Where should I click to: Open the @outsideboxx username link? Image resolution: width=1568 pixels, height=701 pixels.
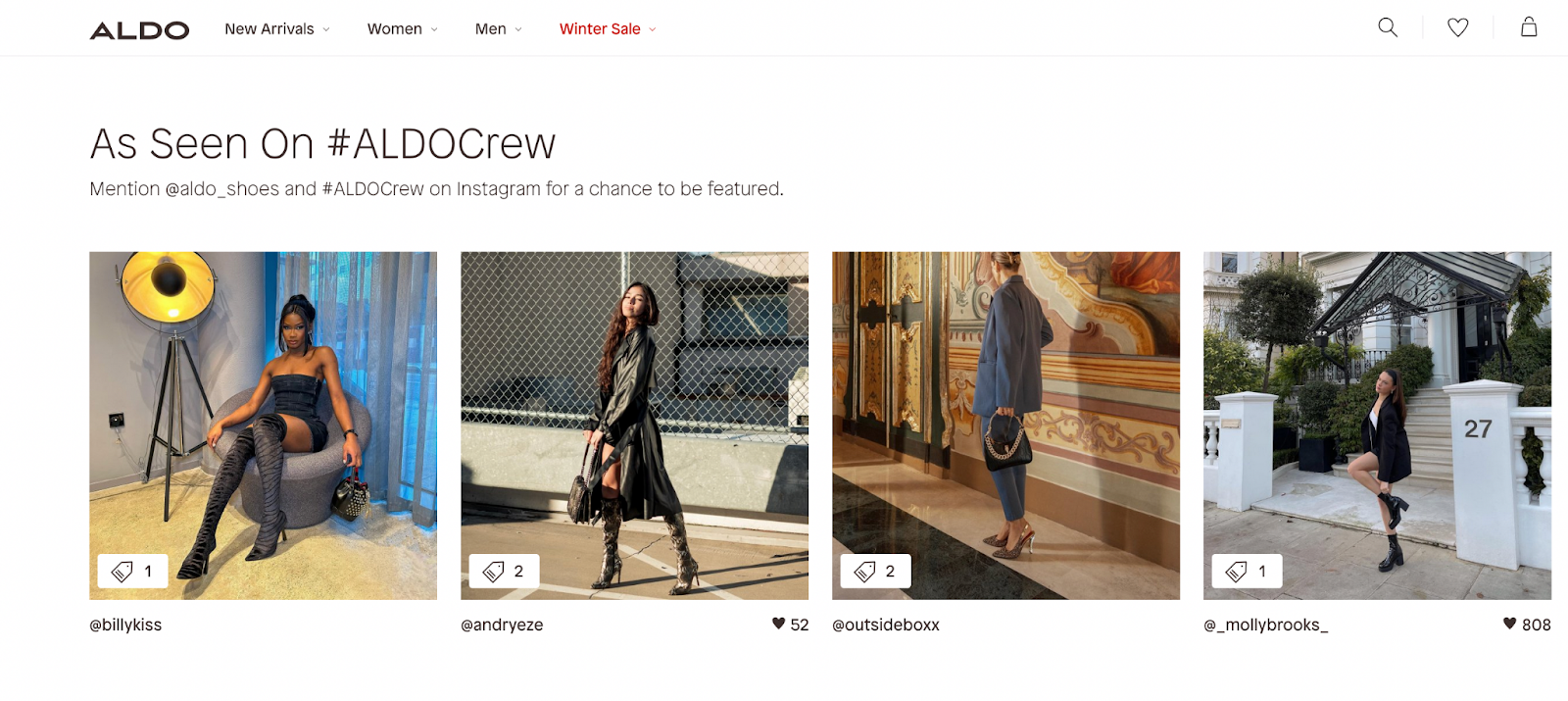coord(886,625)
